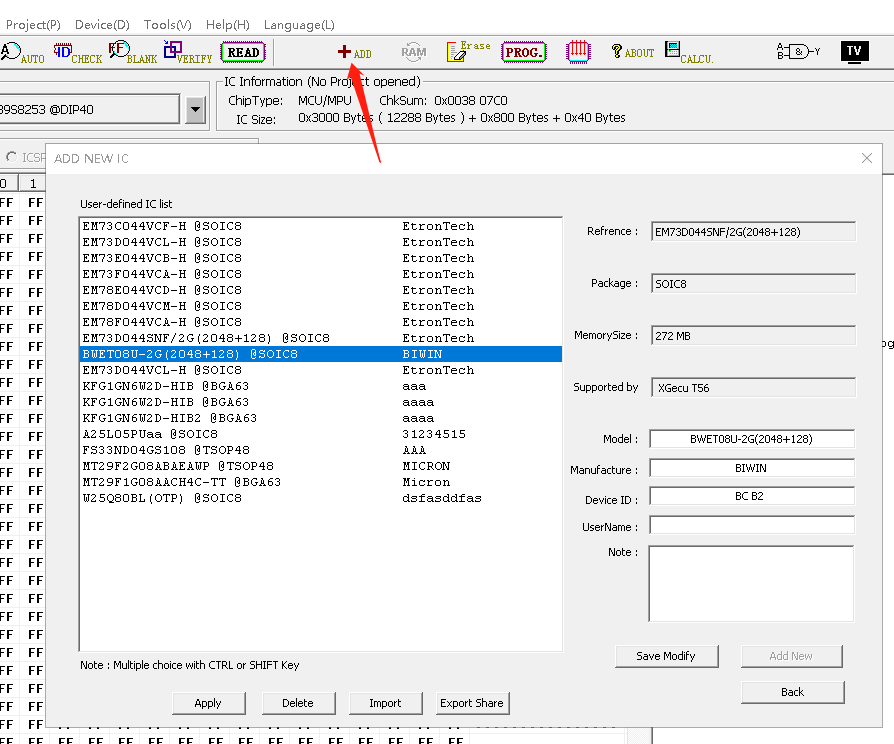
Task: Open the Device(D) menu
Action: [x=102, y=24]
